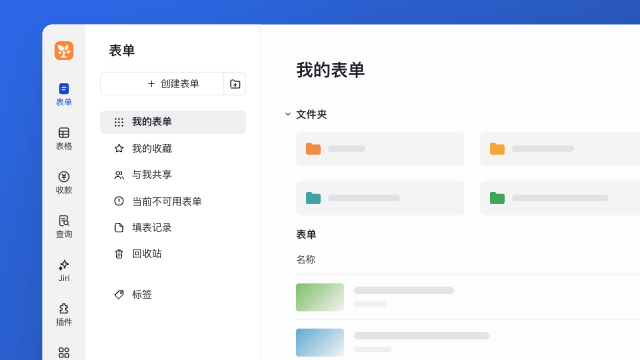Open the 表单 section in left rail
The height and width of the screenshot is (360, 640).
tap(64, 95)
